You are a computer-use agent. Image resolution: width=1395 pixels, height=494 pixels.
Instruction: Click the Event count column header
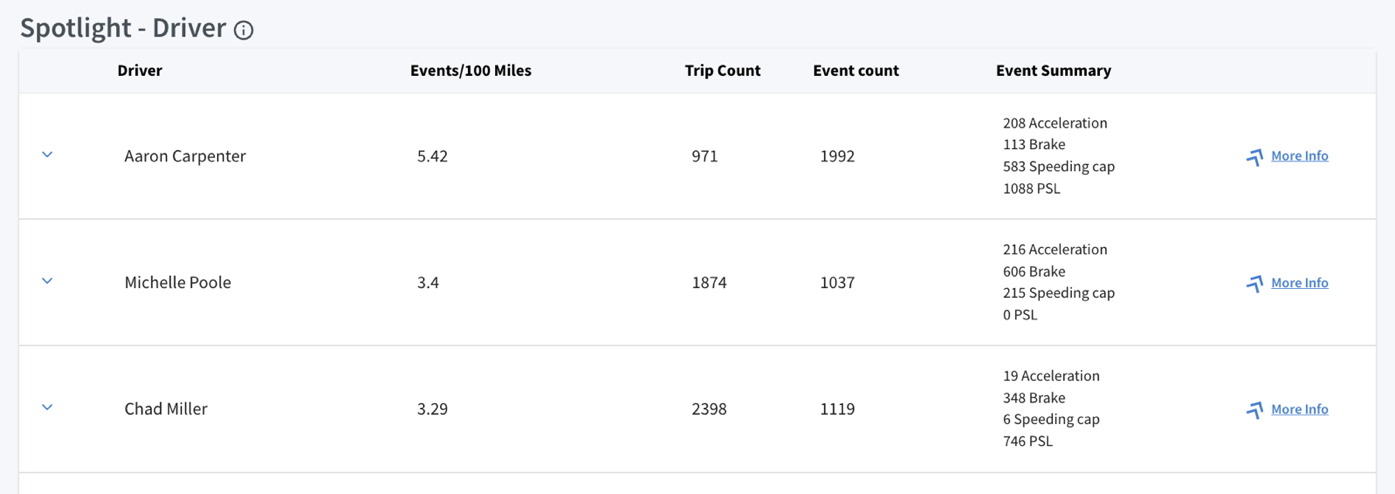[x=856, y=71]
